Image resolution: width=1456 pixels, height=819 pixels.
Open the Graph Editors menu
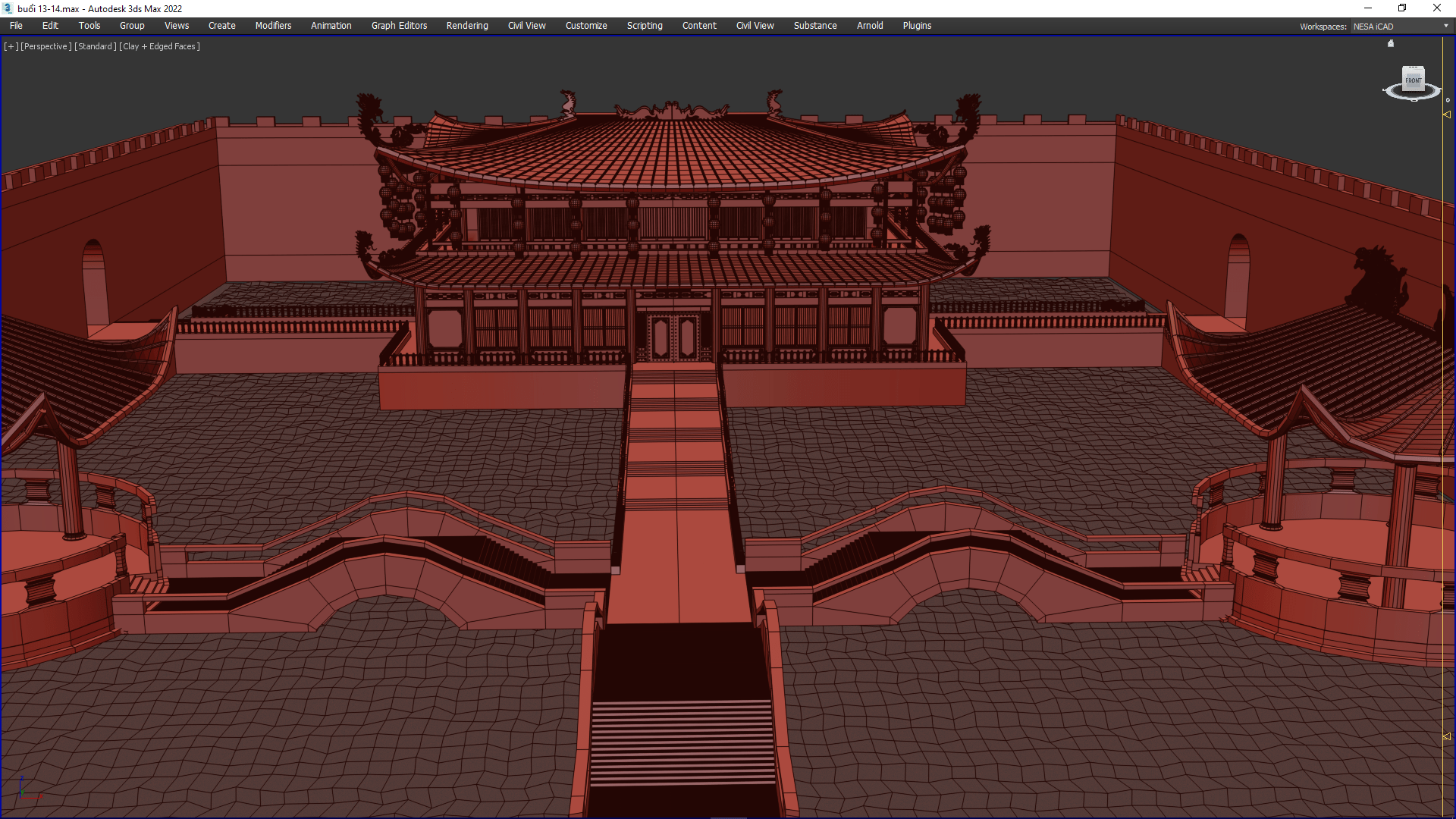pos(399,26)
